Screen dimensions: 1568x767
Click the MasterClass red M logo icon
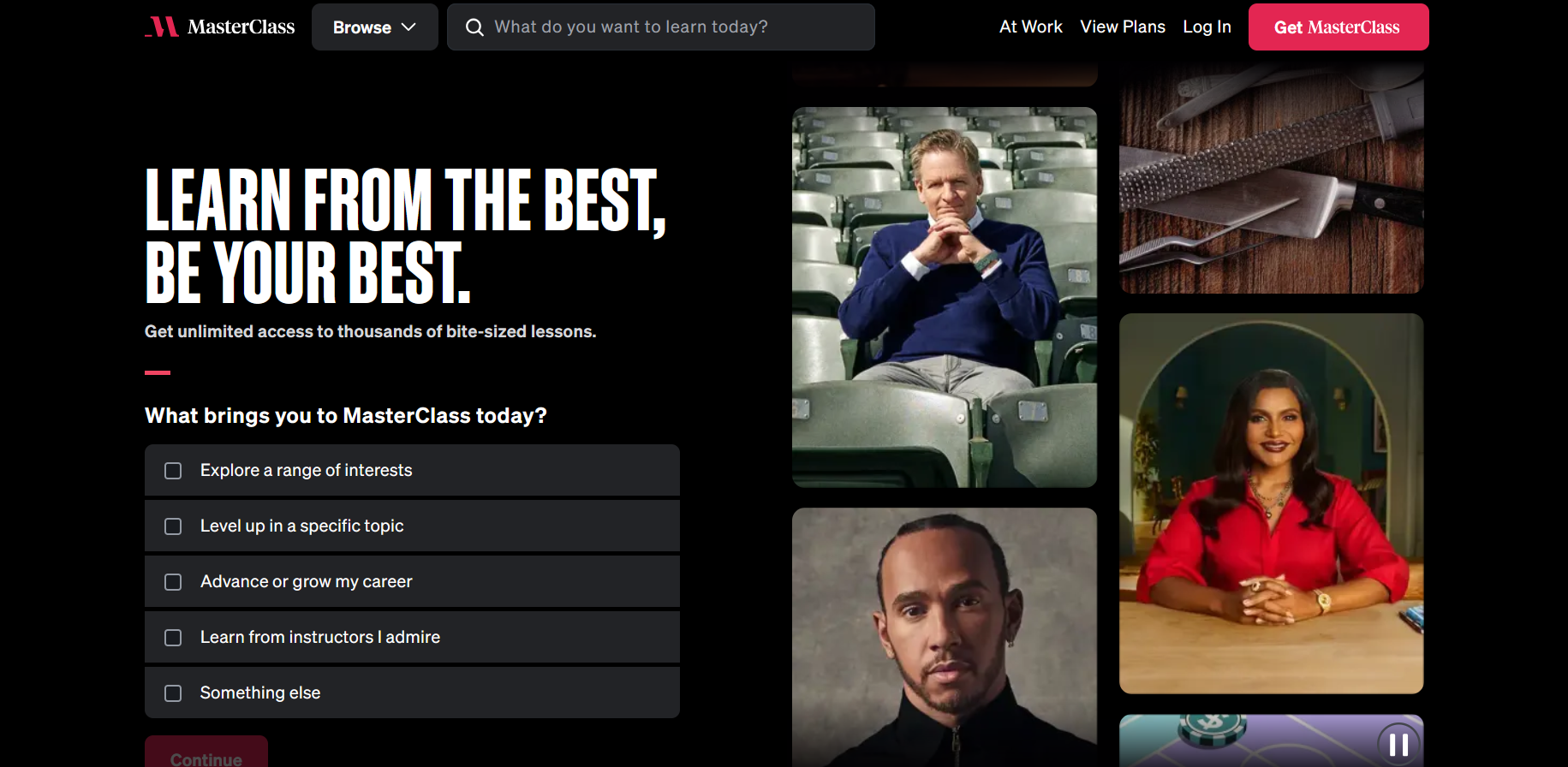tap(162, 27)
